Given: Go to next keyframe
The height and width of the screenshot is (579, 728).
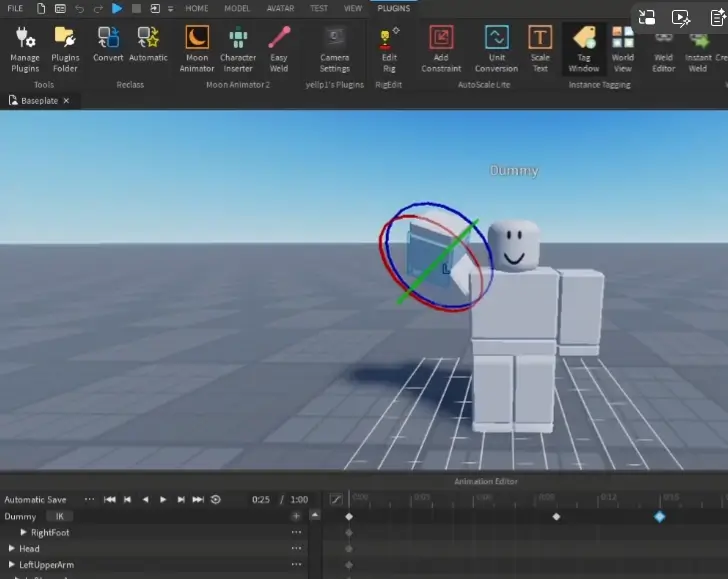Looking at the screenshot, I should coord(181,500).
